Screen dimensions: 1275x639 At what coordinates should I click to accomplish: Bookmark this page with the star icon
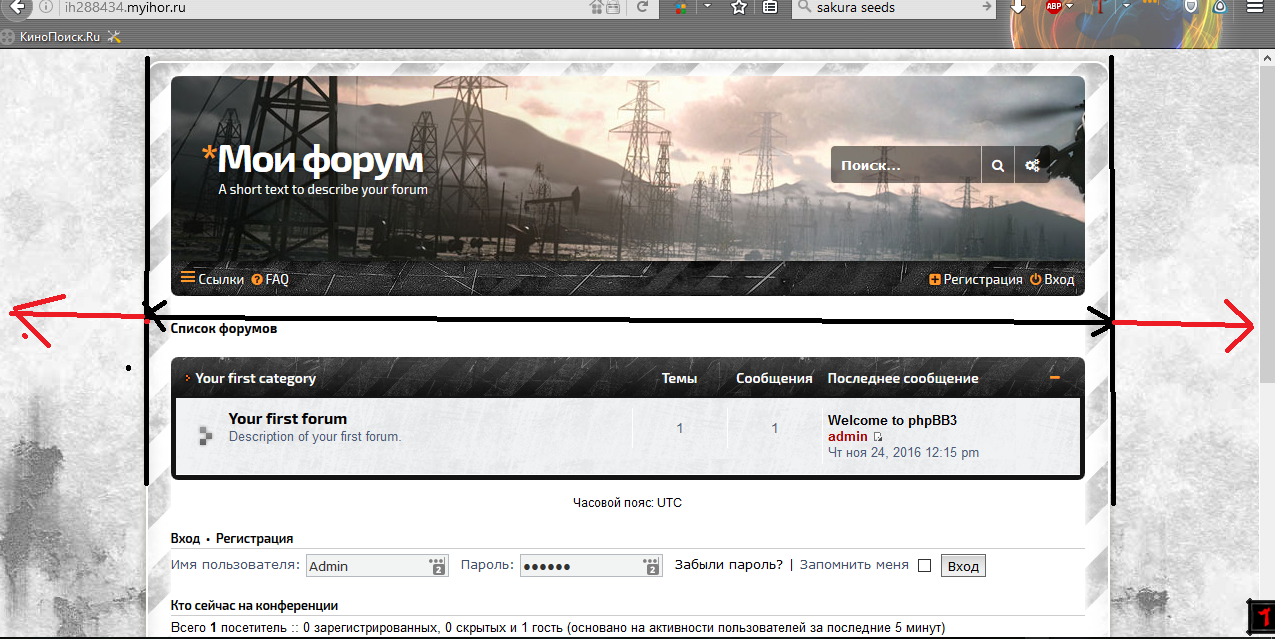tap(739, 7)
